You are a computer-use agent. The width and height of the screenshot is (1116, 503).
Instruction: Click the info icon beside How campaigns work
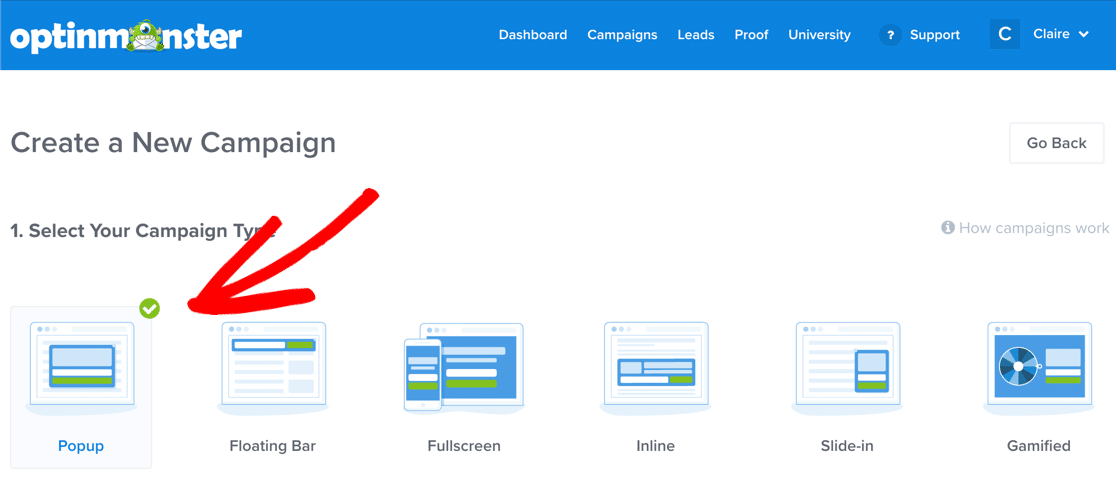[x=947, y=228]
